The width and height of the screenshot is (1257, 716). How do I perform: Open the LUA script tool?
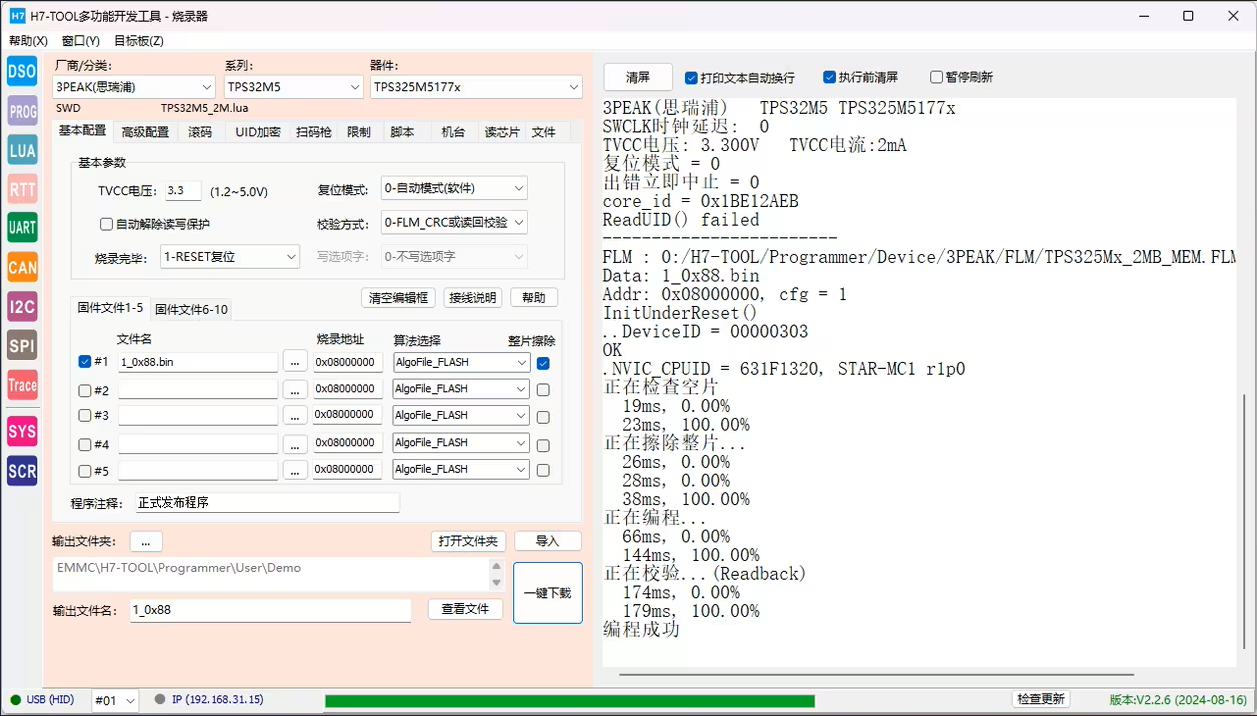pos(22,150)
